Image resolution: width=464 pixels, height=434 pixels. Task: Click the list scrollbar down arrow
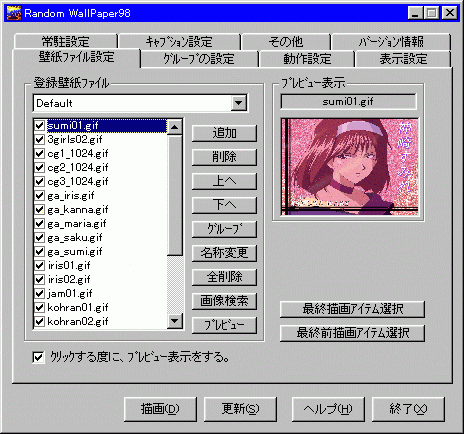[175, 321]
